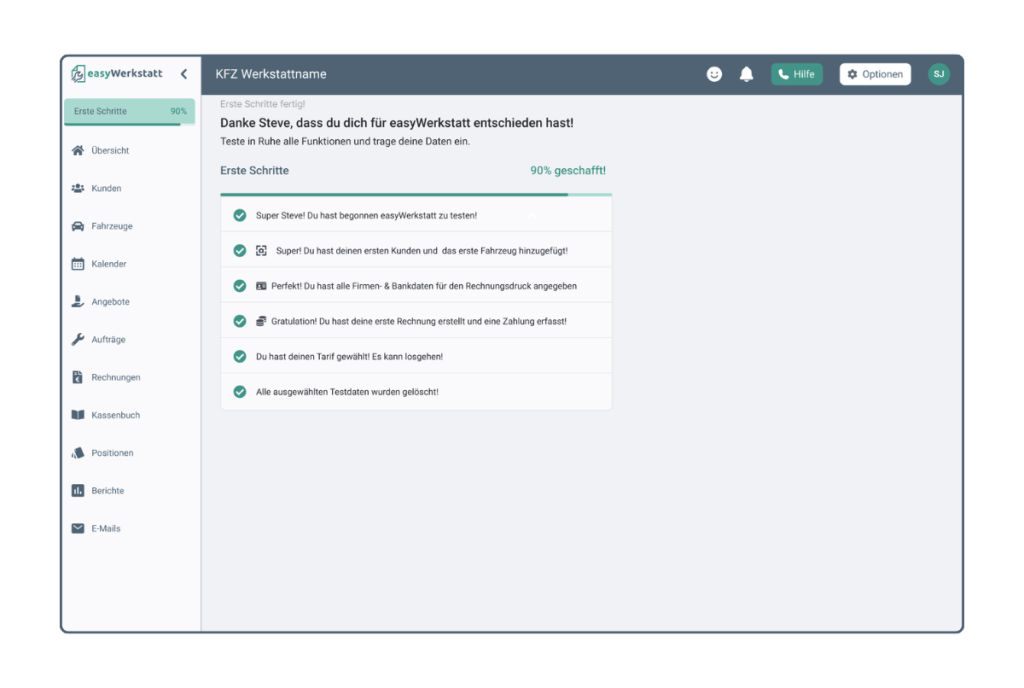Click the Kalender calendar icon
Screen dimensions: 1024x688
click(x=78, y=264)
